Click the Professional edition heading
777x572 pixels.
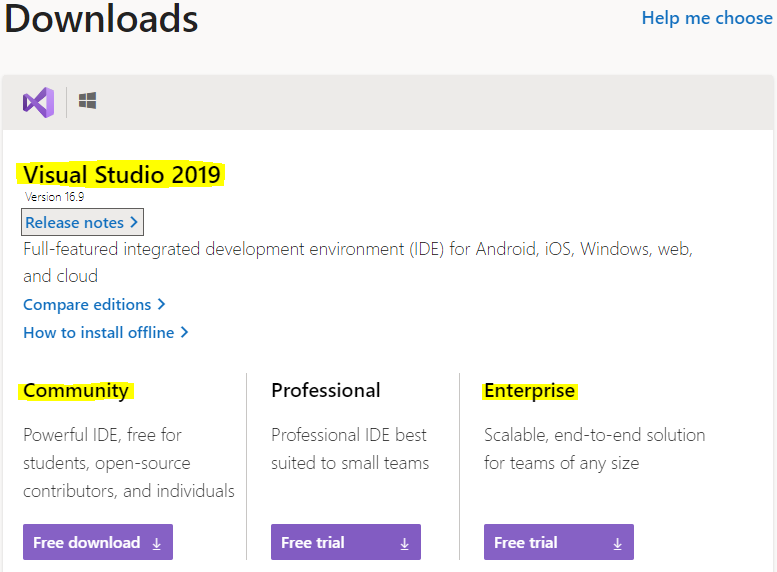326,390
